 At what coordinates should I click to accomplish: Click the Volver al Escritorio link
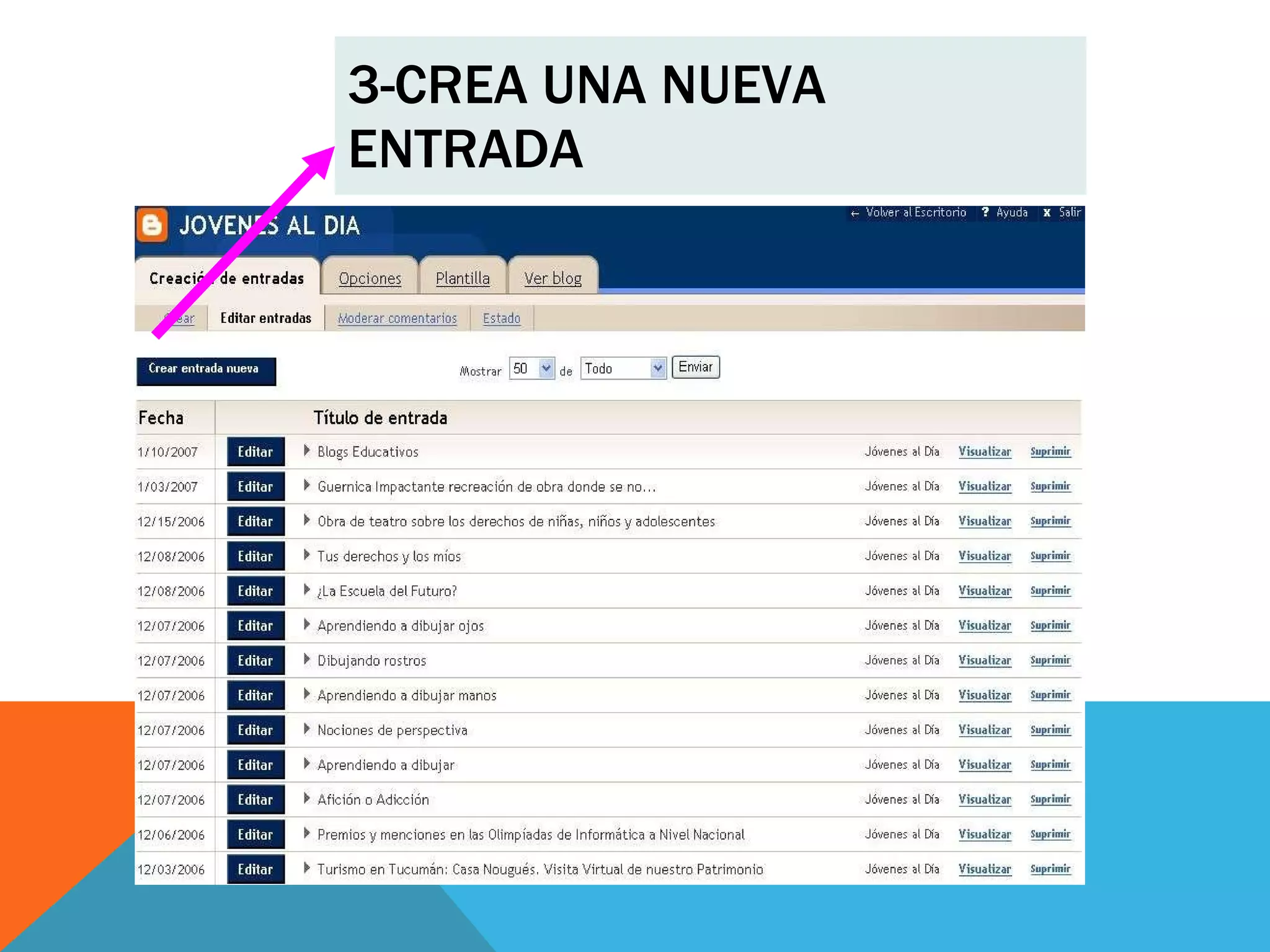point(916,213)
